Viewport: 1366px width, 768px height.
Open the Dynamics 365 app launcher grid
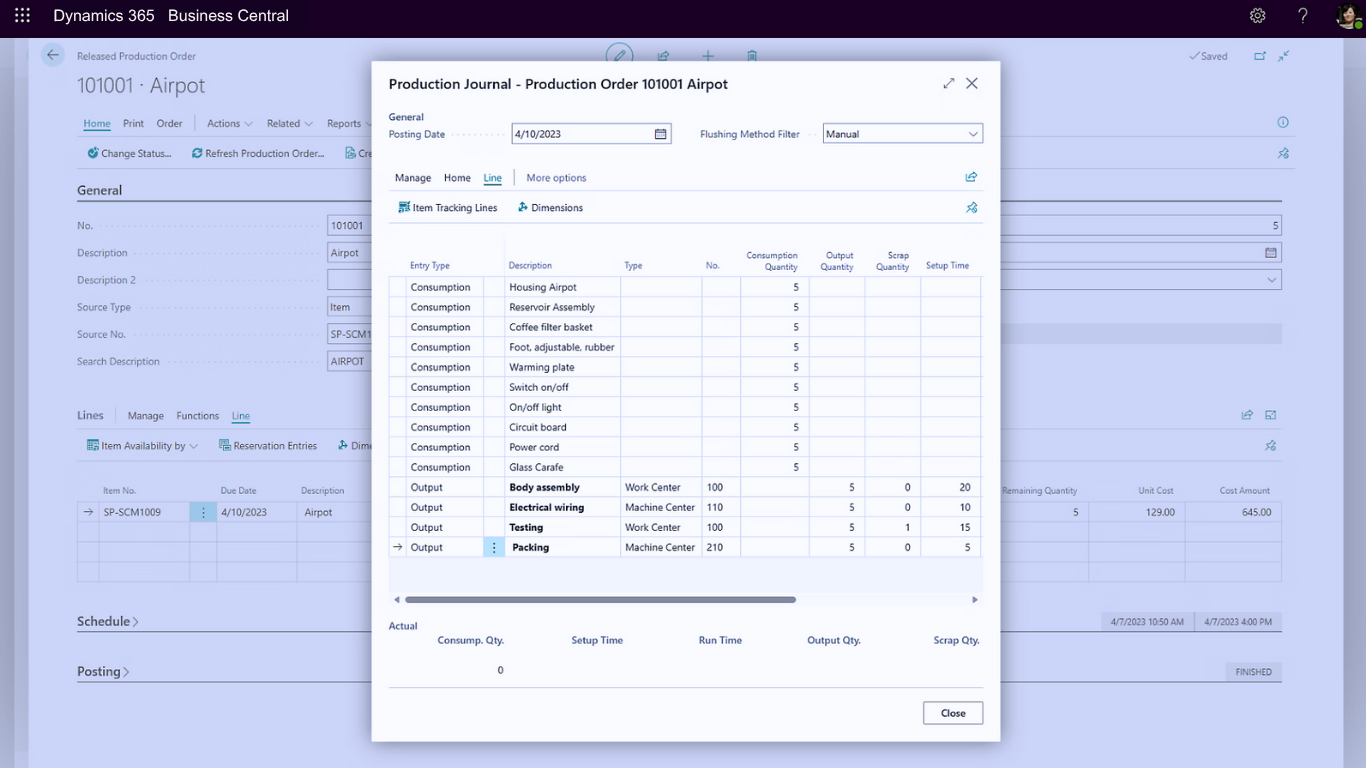coord(21,15)
